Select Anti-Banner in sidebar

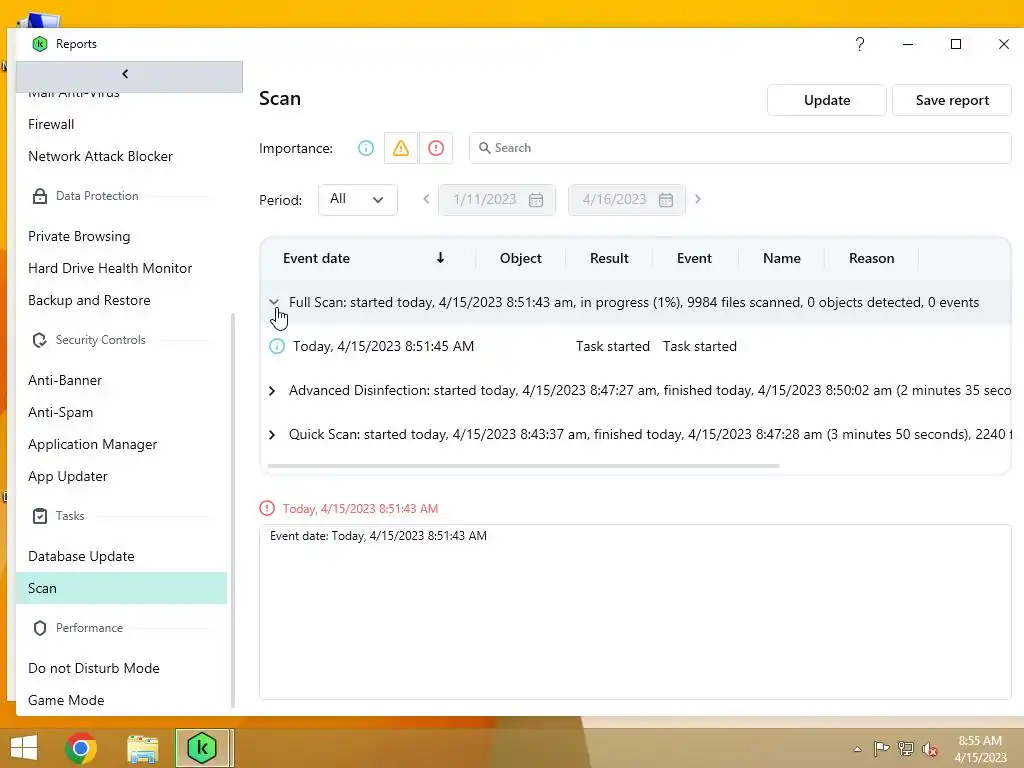click(x=65, y=380)
